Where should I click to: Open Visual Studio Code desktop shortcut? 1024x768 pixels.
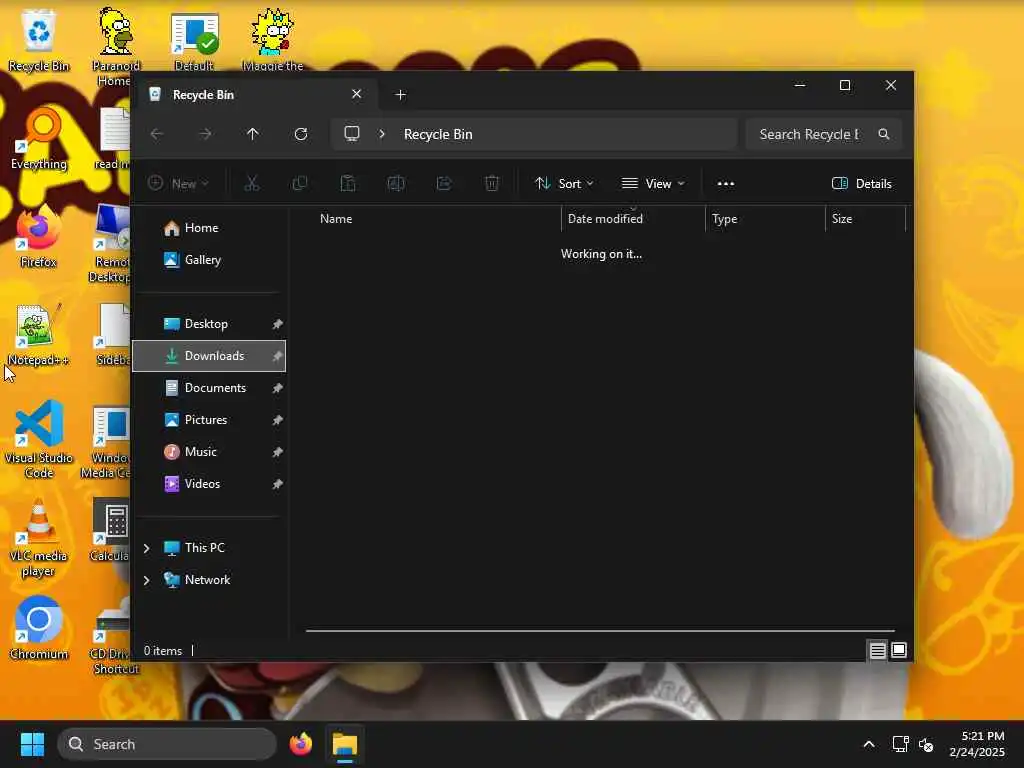39,440
